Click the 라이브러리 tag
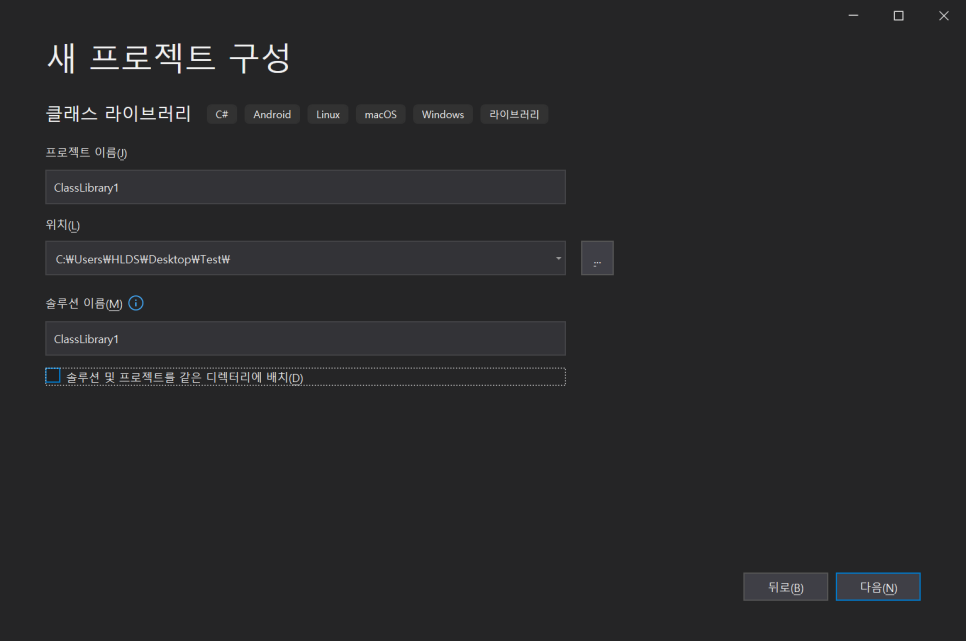The width and height of the screenshot is (966, 641). click(x=514, y=114)
